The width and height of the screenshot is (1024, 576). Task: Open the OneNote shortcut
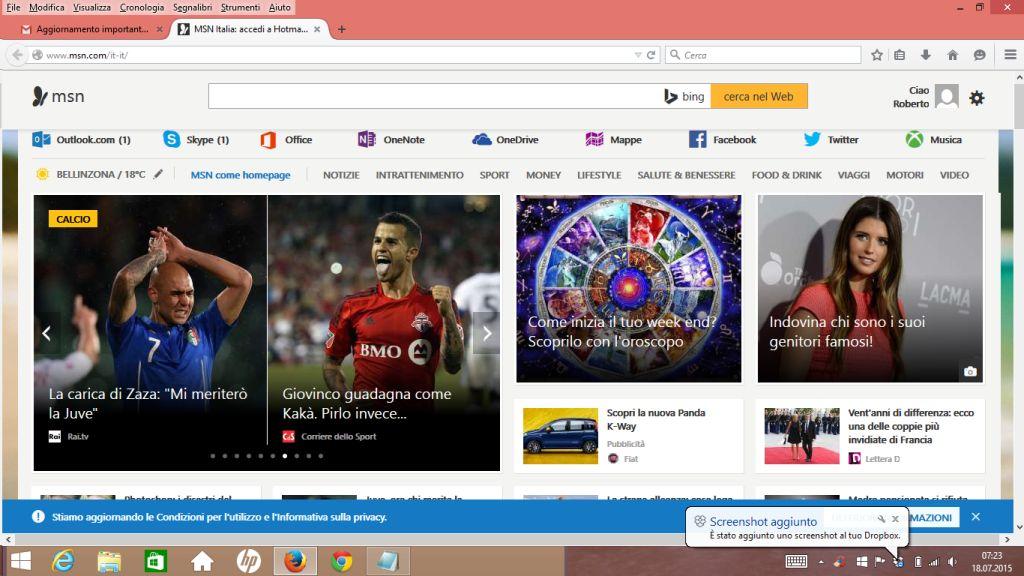point(391,140)
